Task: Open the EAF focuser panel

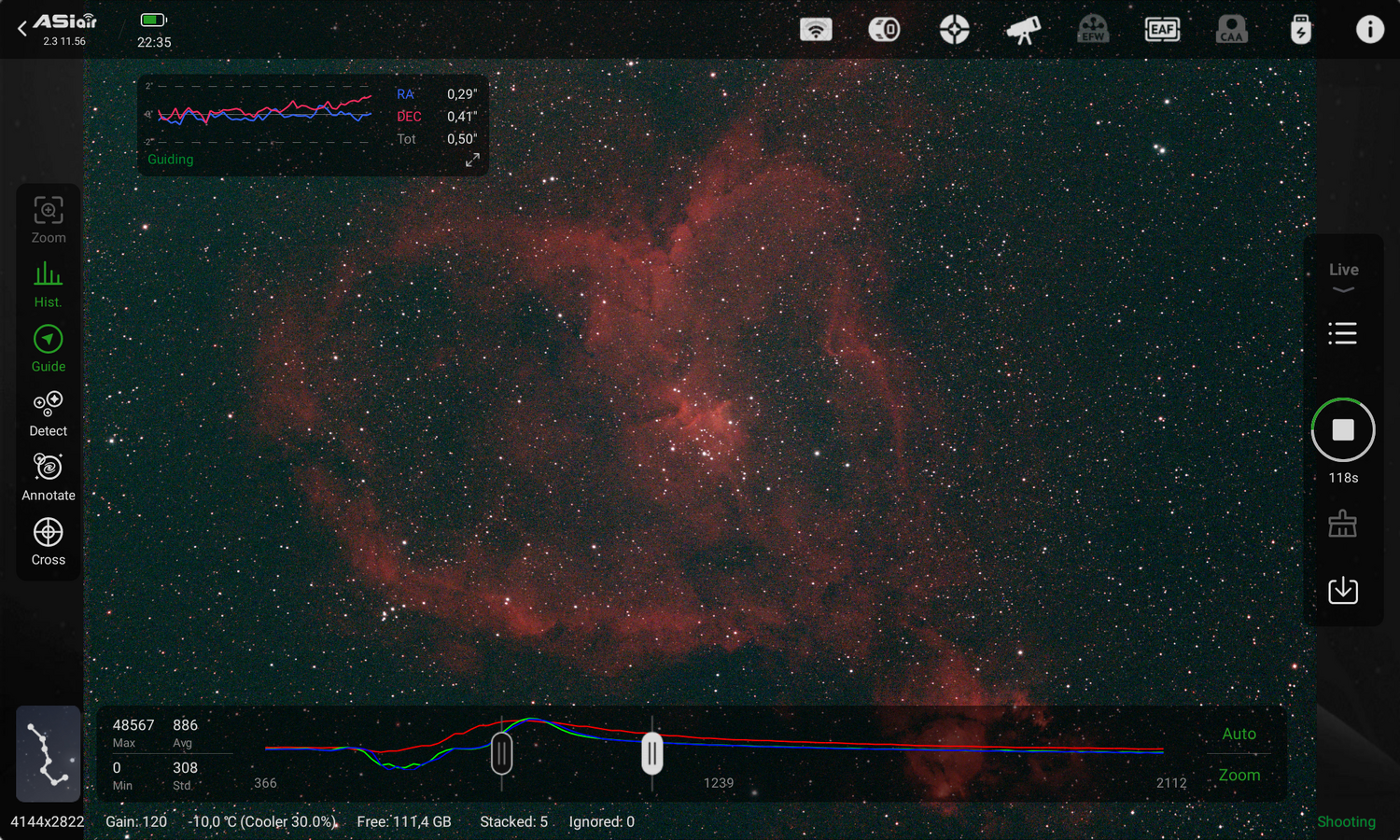Action: [1162, 29]
